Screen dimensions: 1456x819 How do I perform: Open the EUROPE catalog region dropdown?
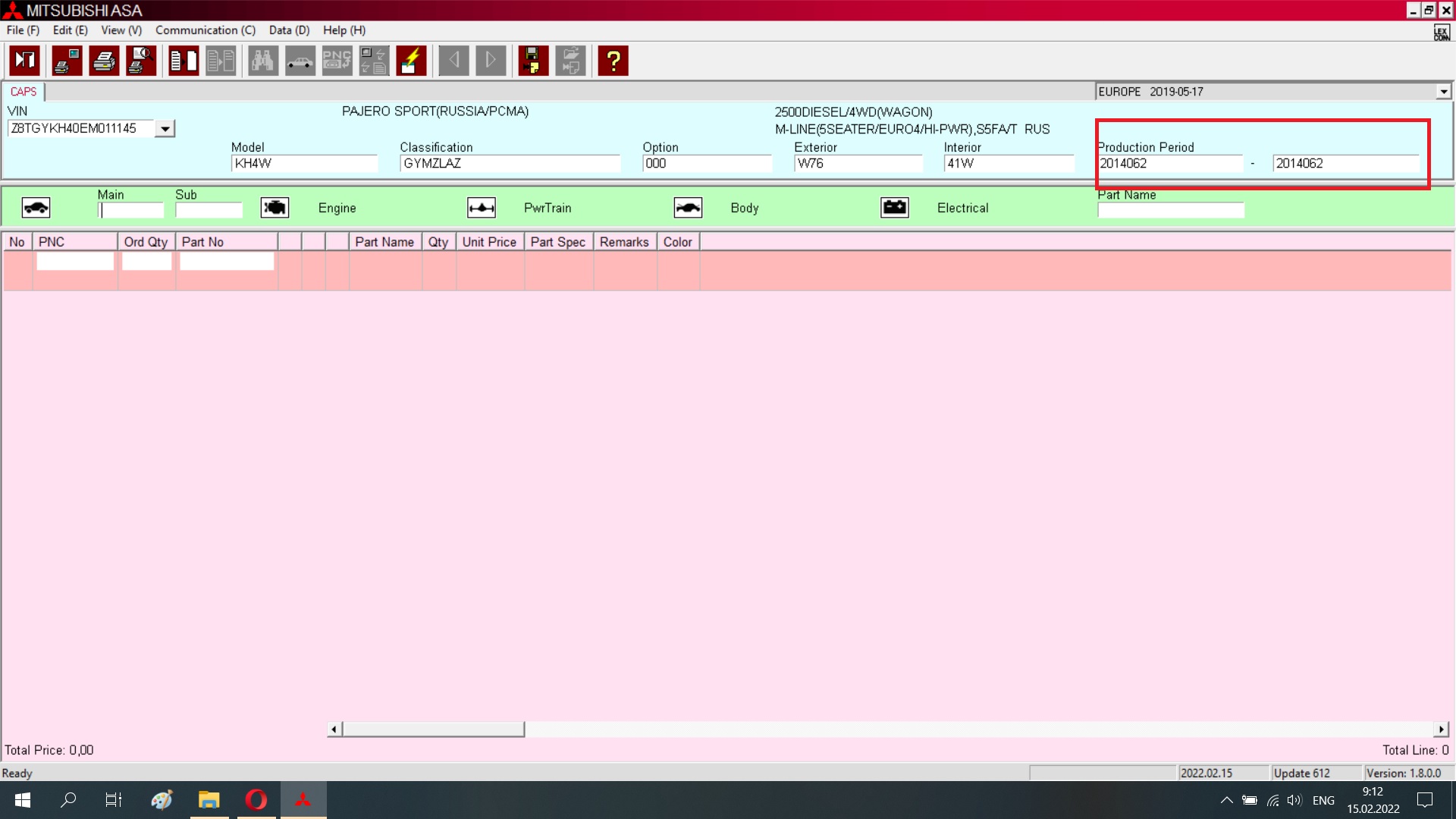tap(1443, 92)
